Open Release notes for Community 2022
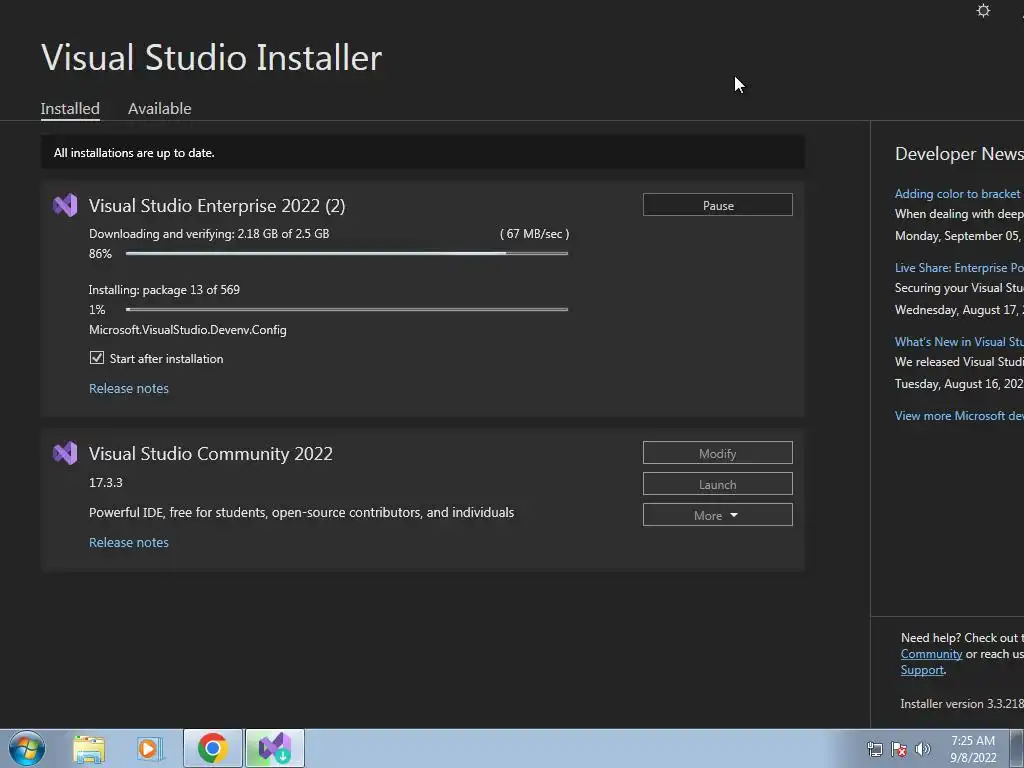The image size is (1024, 768). 129,543
